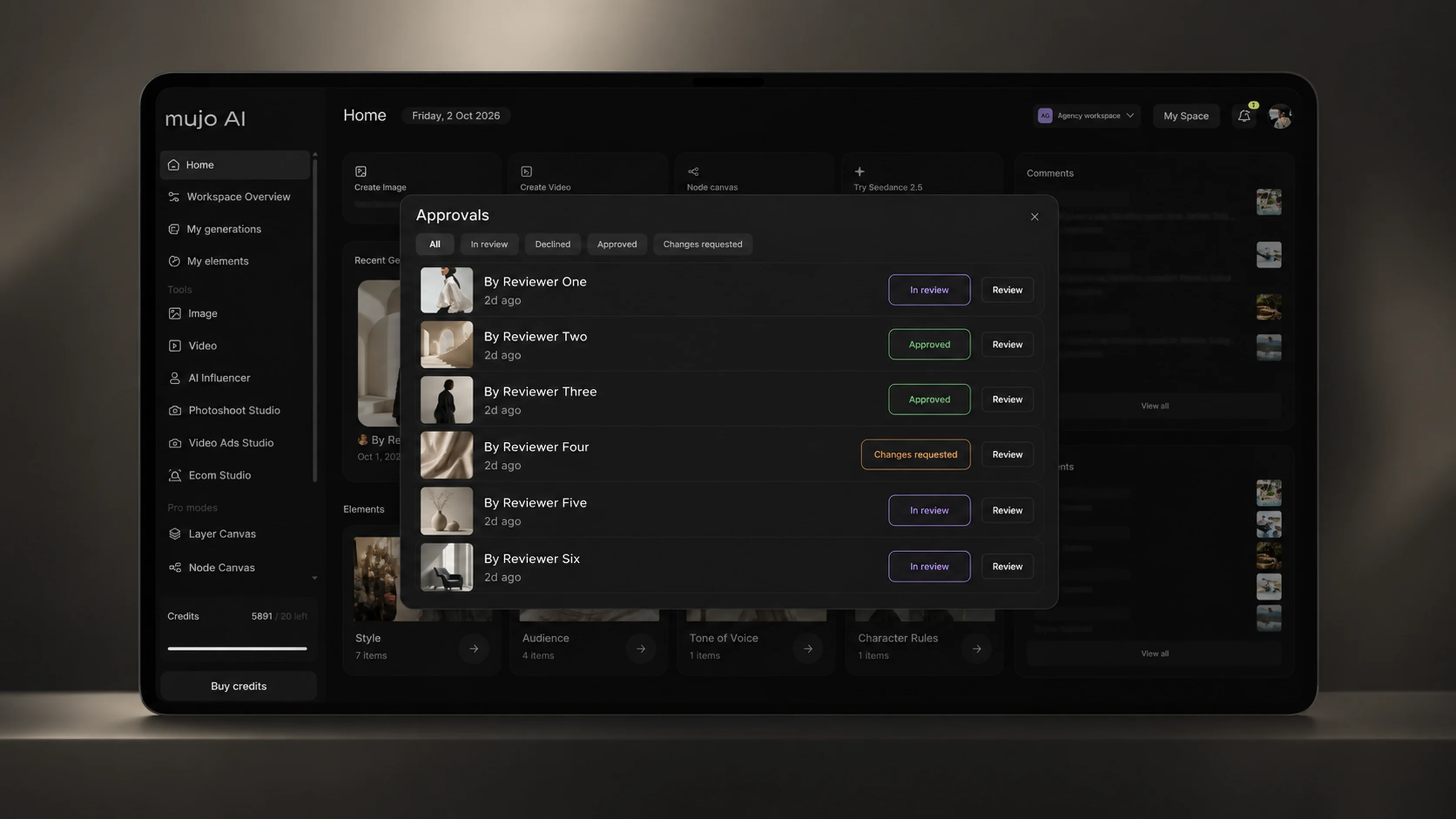Filter approvals by Declined
Image resolution: width=1456 pixels, height=819 pixels.
[x=552, y=244]
